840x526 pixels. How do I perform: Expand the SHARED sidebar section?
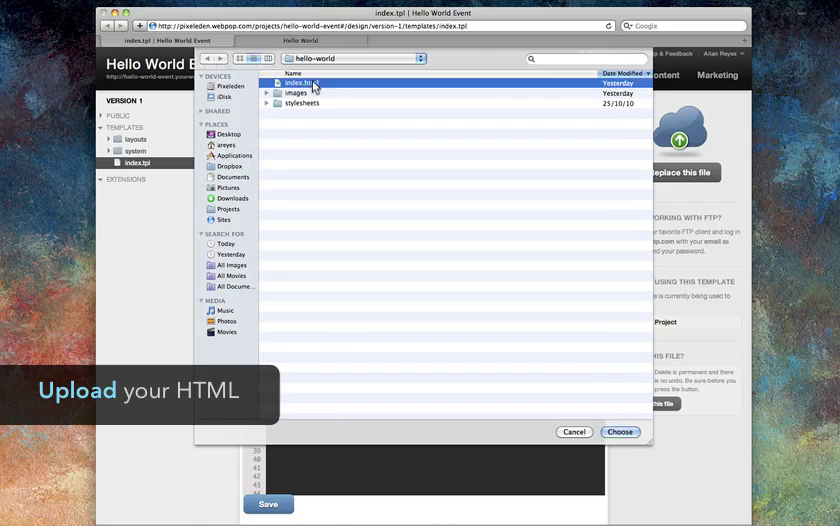pos(201,111)
